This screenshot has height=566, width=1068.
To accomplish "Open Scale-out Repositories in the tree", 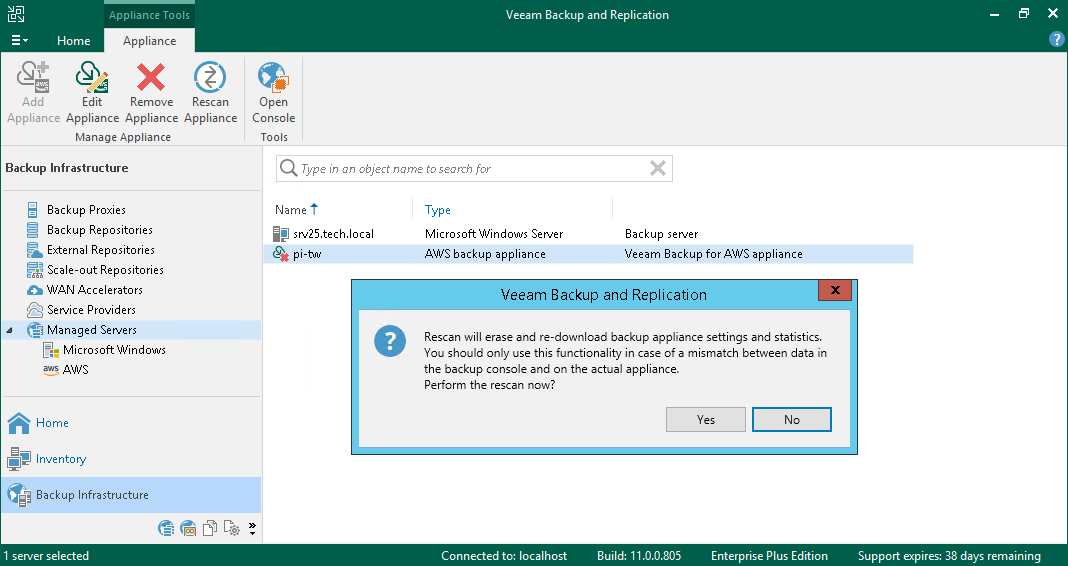I will pyautogui.click(x=105, y=270).
